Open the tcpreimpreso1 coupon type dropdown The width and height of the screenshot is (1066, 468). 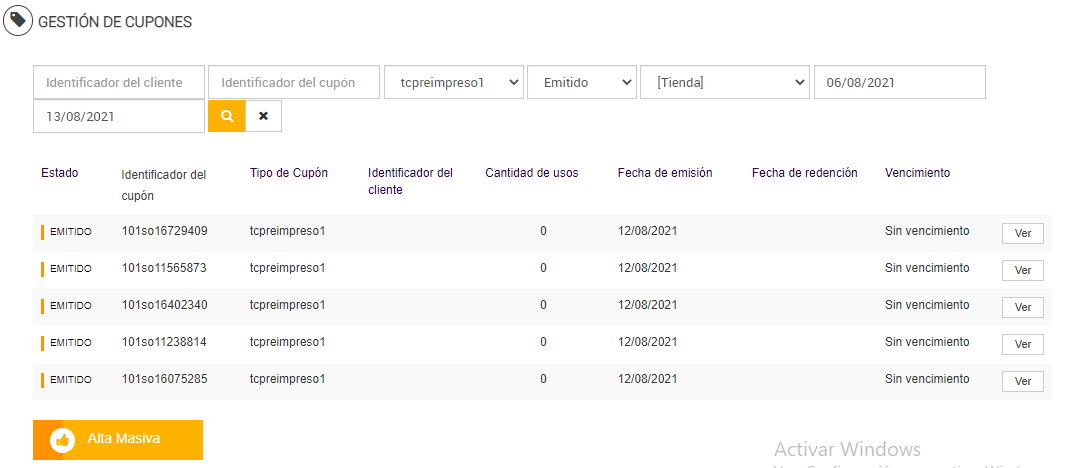pos(453,83)
